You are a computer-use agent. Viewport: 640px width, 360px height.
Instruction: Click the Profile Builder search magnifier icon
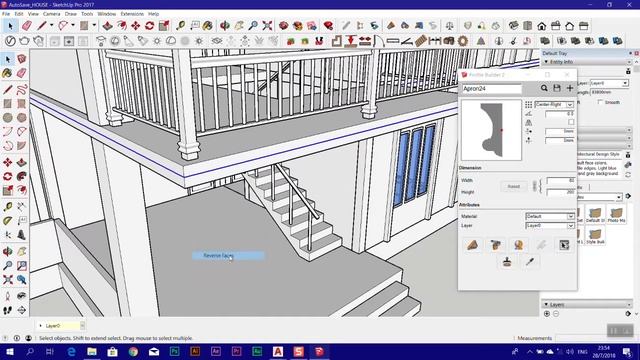(x=544, y=88)
